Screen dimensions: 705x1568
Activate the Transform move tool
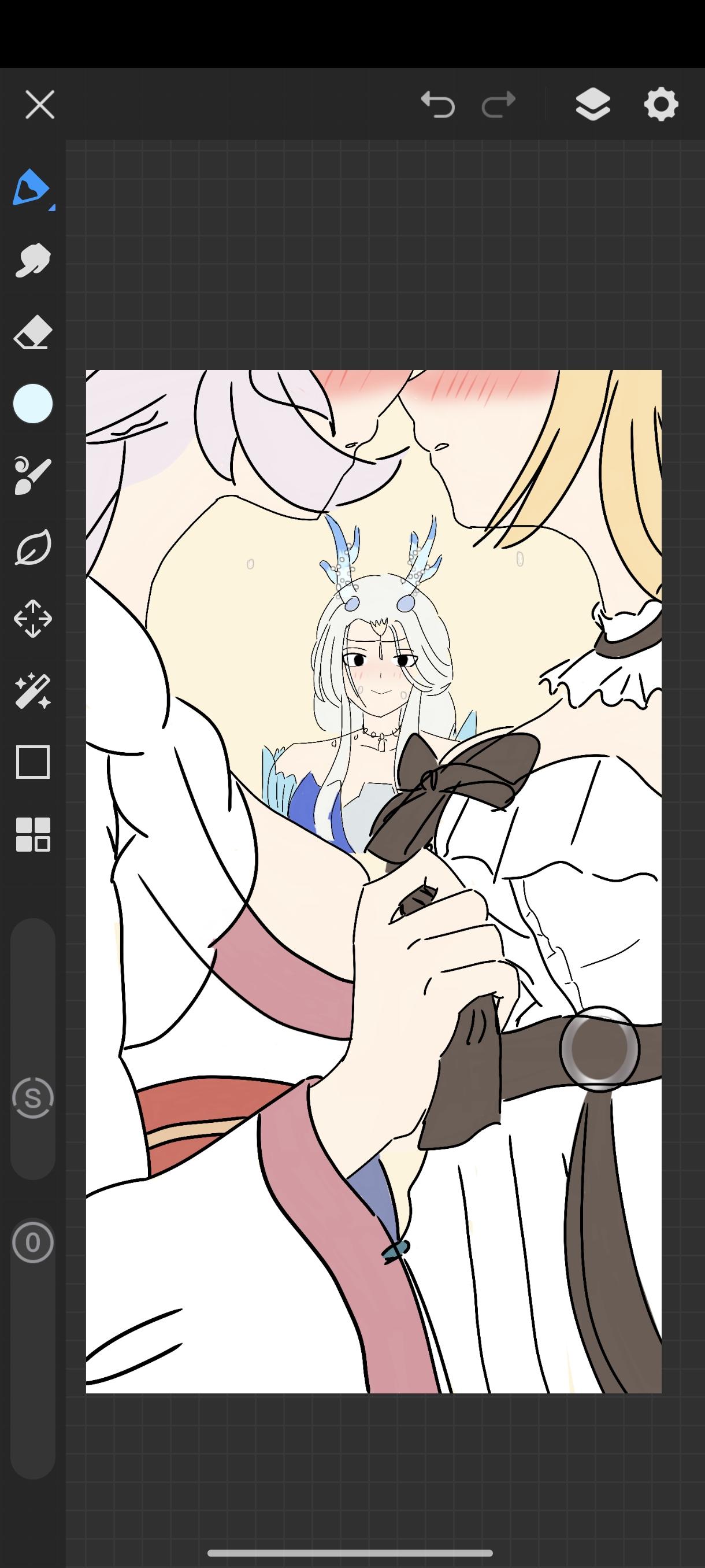32,619
